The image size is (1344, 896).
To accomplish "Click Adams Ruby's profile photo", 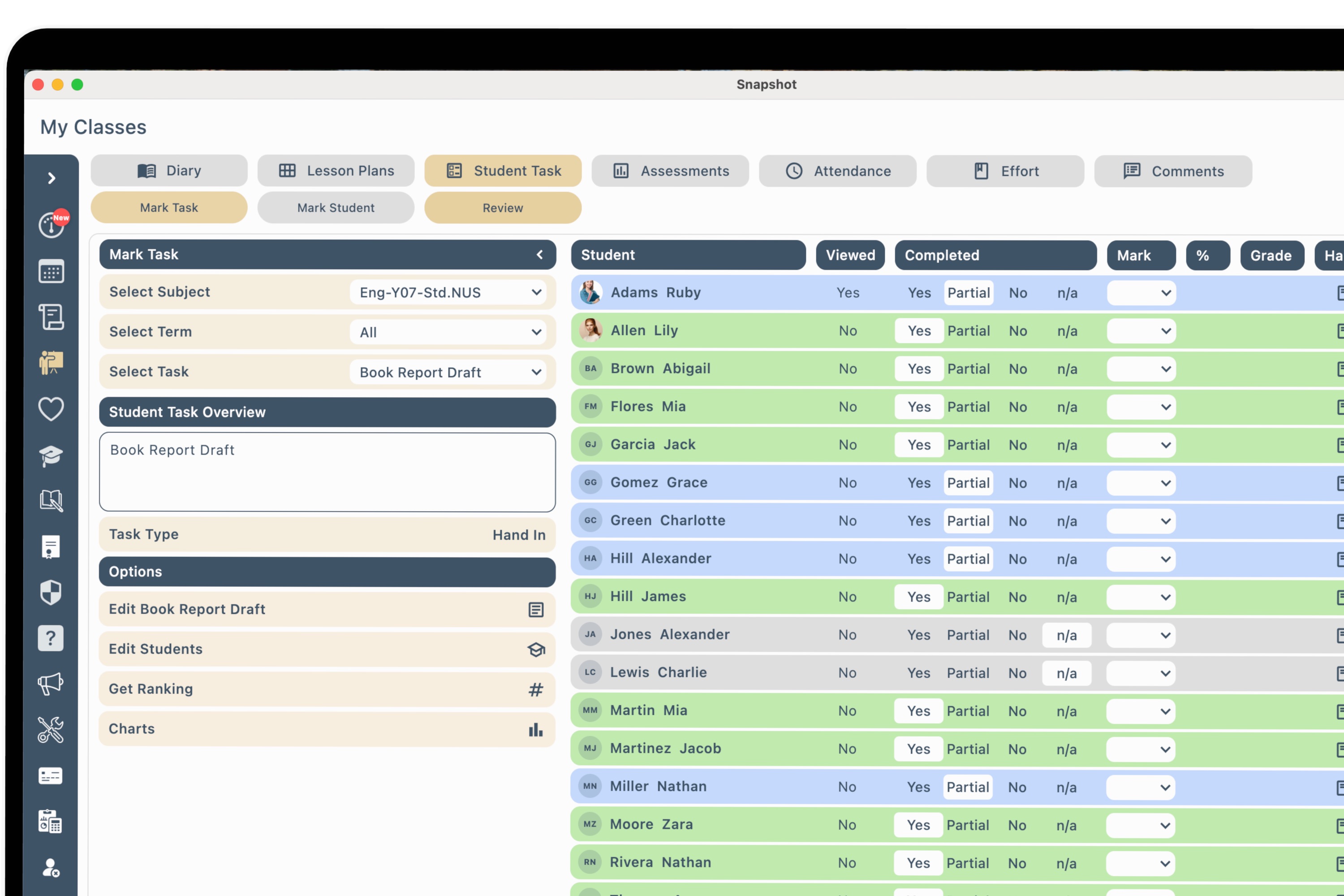I will 590,293.
